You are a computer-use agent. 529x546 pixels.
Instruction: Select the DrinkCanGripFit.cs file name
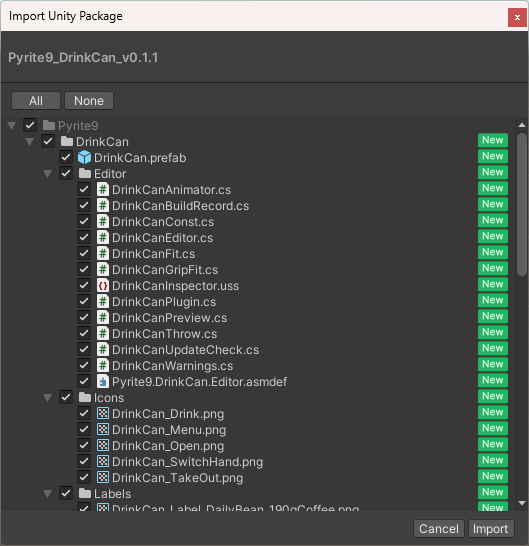[165, 270]
